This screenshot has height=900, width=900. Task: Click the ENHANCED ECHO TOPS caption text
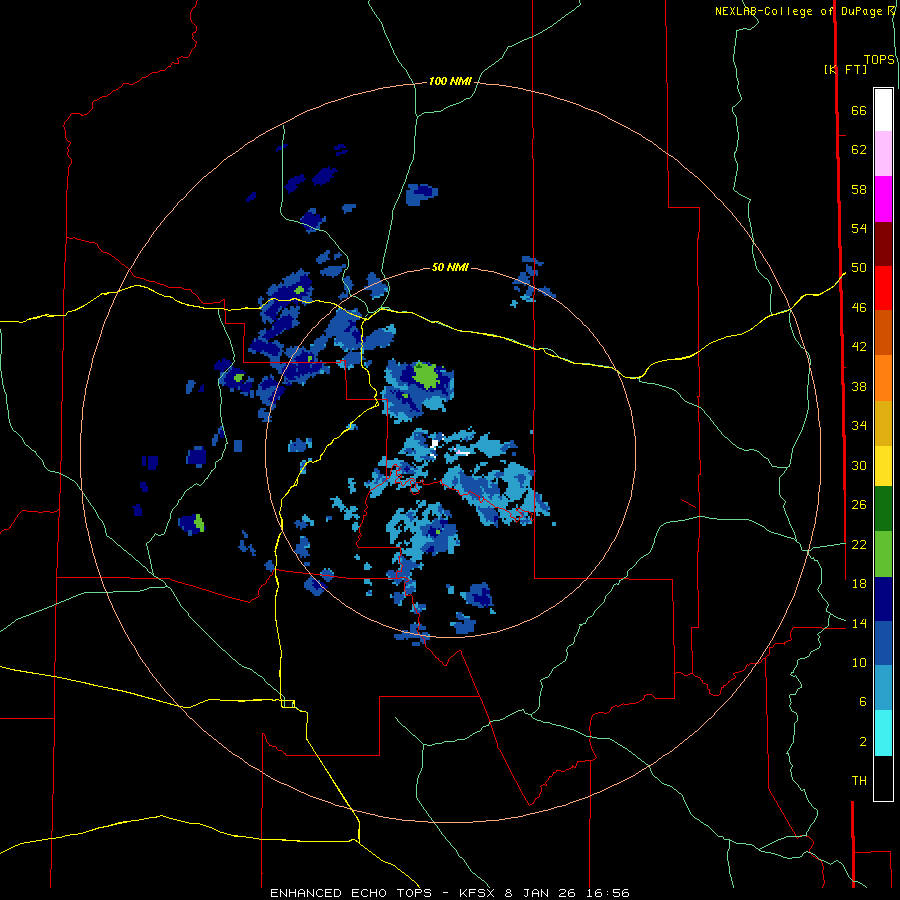click(x=351, y=893)
